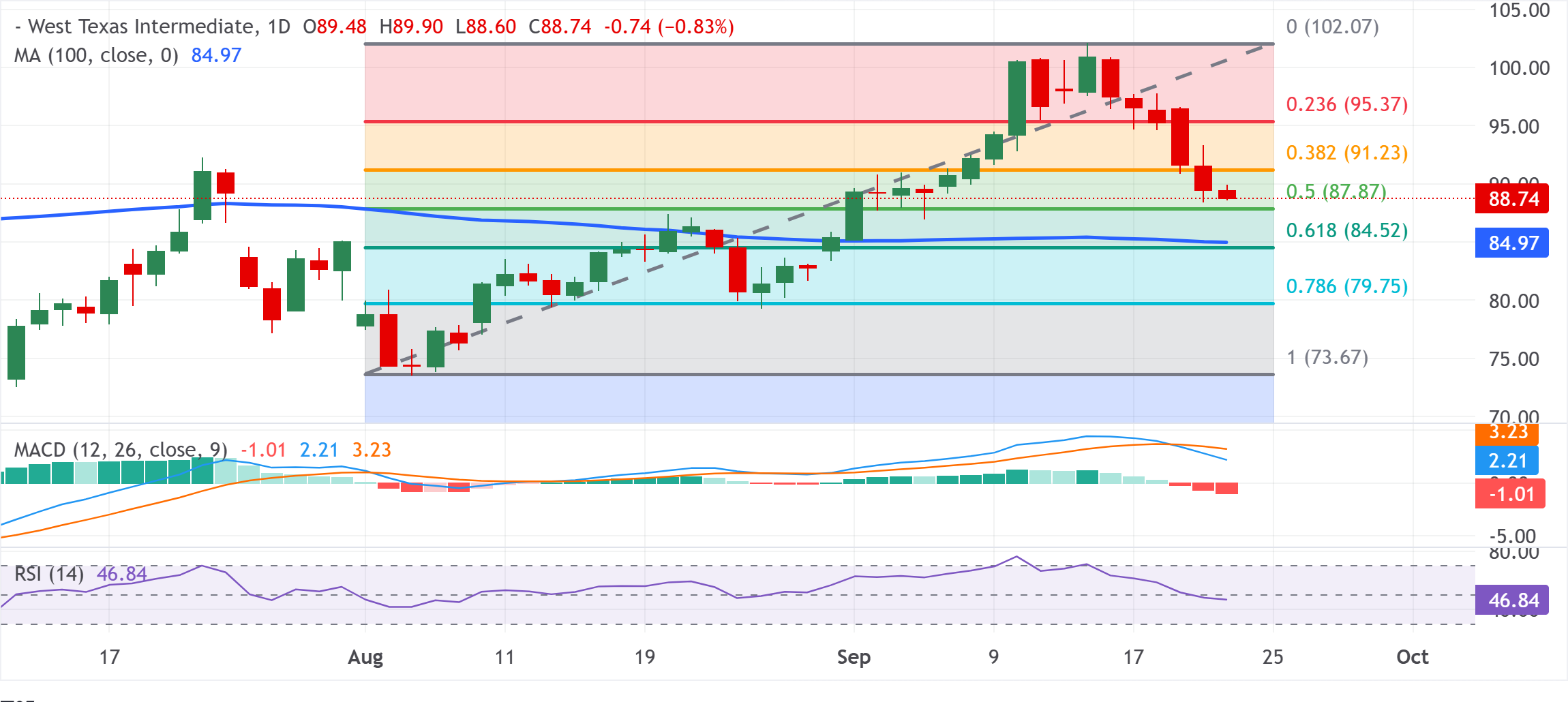The width and height of the screenshot is (1568, 702).
Task: Click the MACD legend value 3.23
Action: (x=372, y=450)
